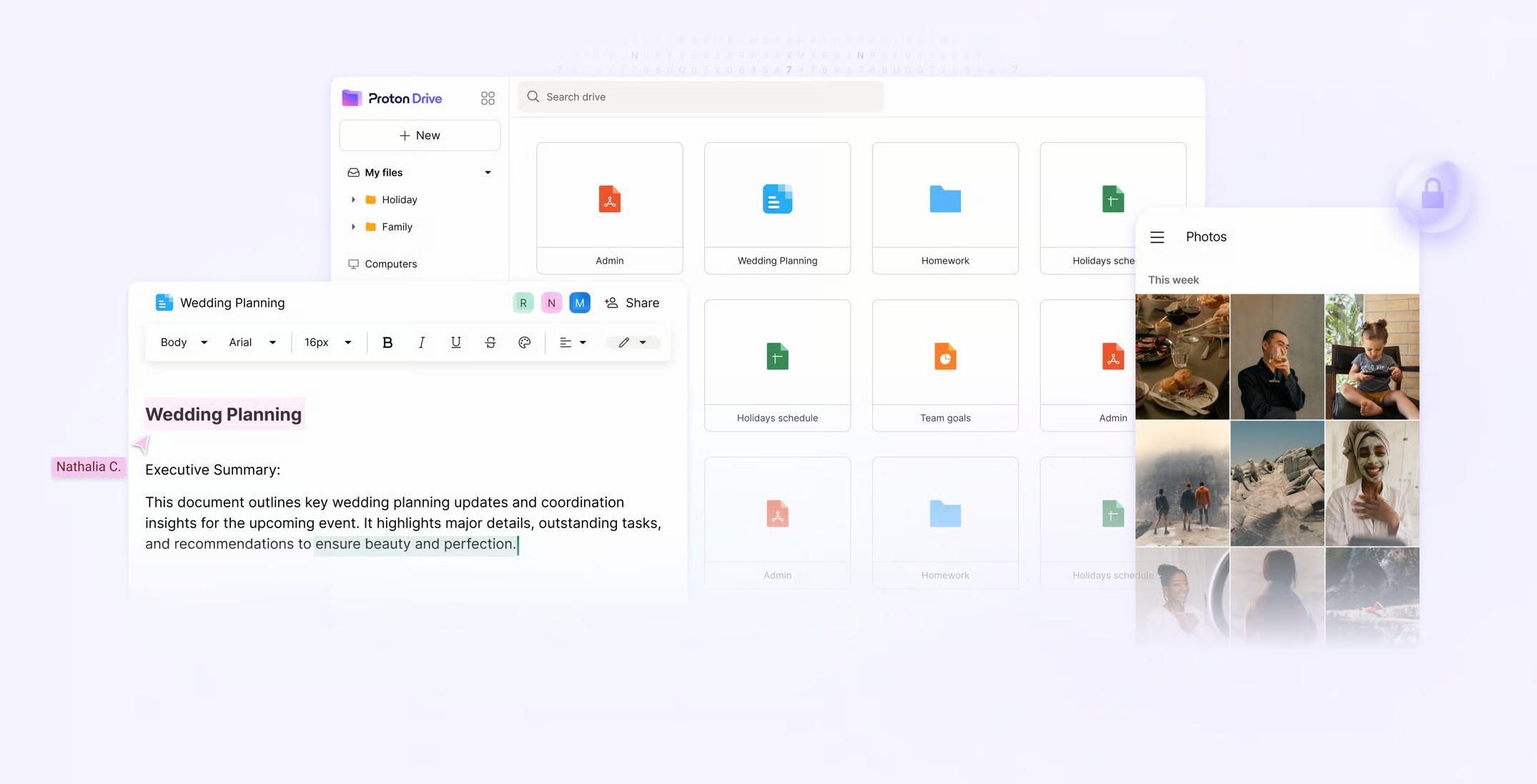Click the N collaborator avatar
1537x784 pixels.
(x=551, y=303)
